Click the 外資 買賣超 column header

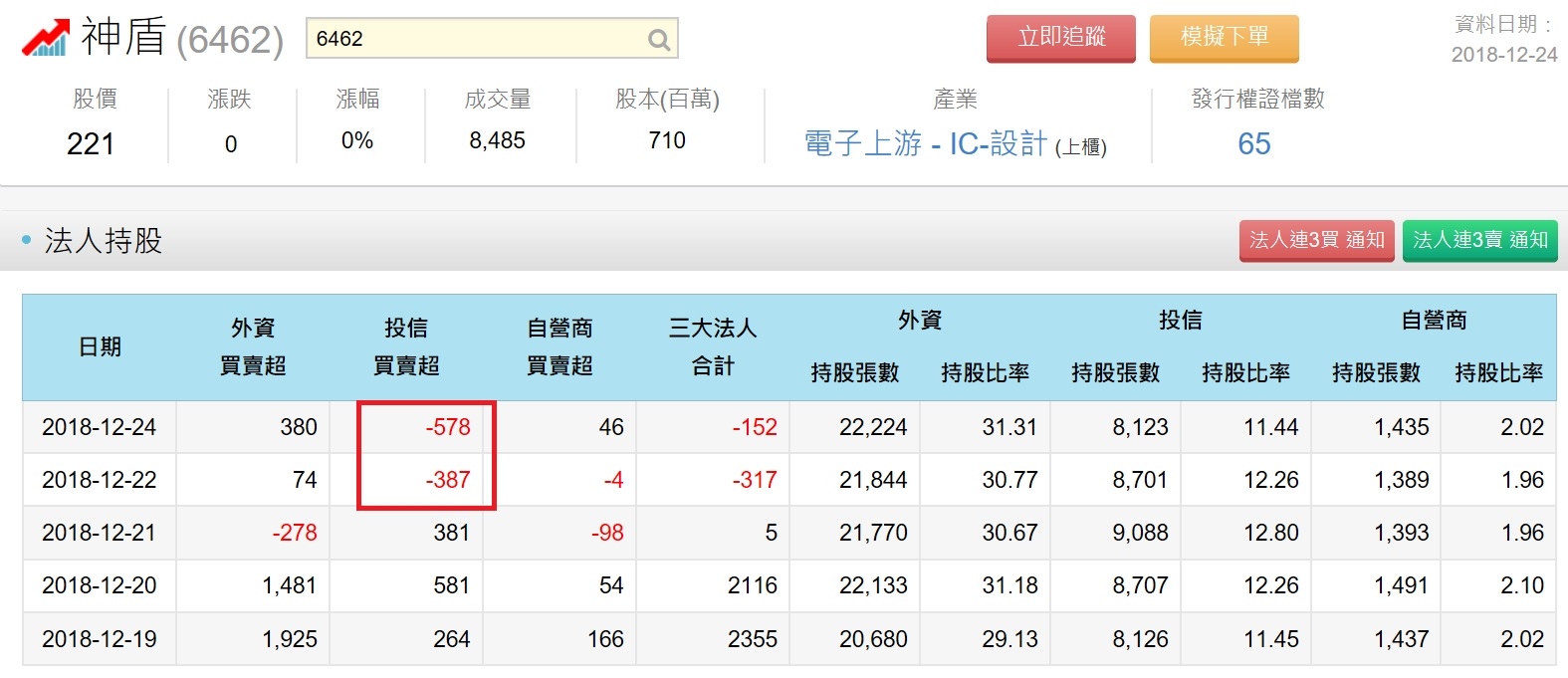253,346
